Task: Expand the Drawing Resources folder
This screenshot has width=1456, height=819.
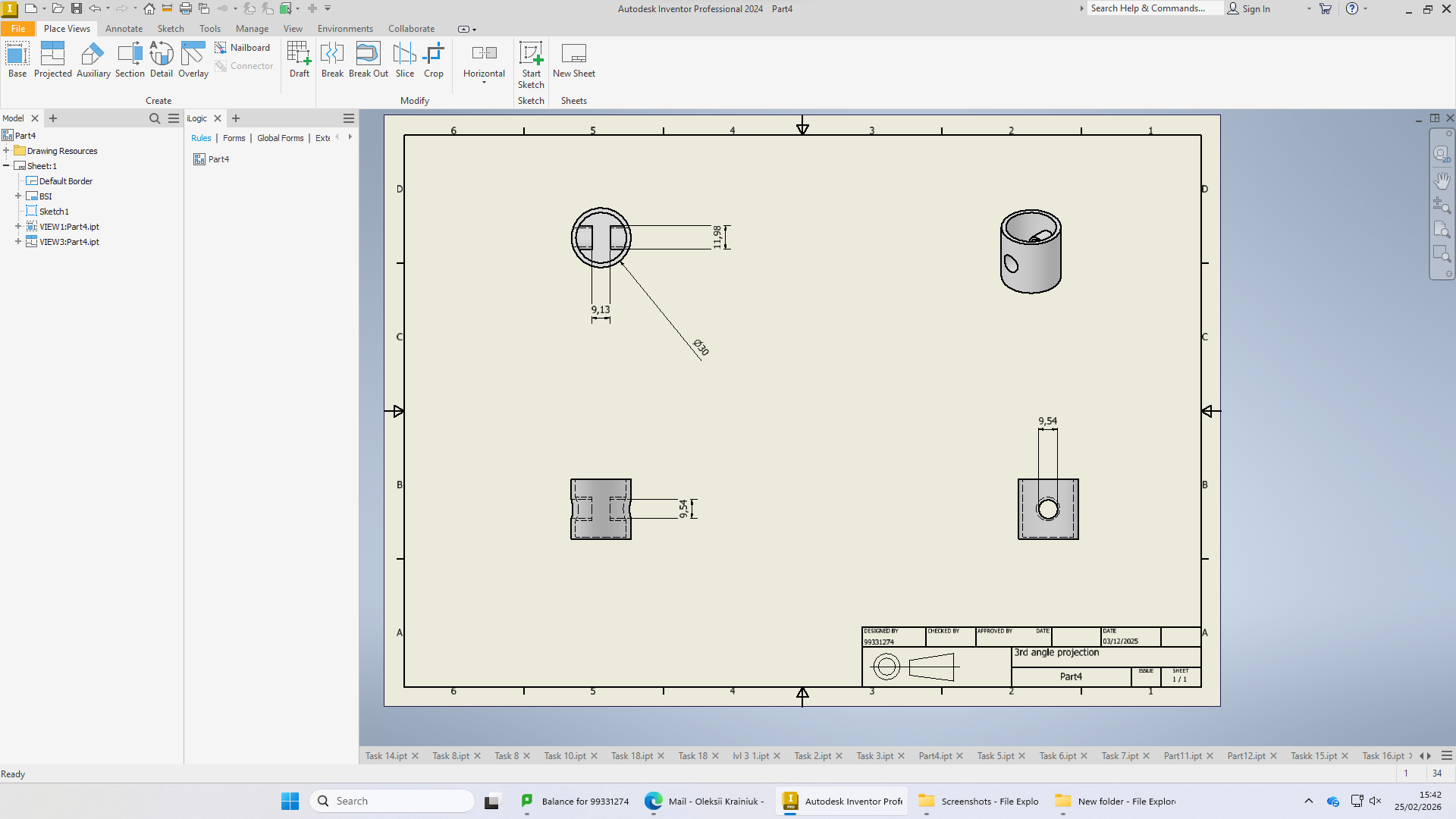Action: [x=6, y=150]
